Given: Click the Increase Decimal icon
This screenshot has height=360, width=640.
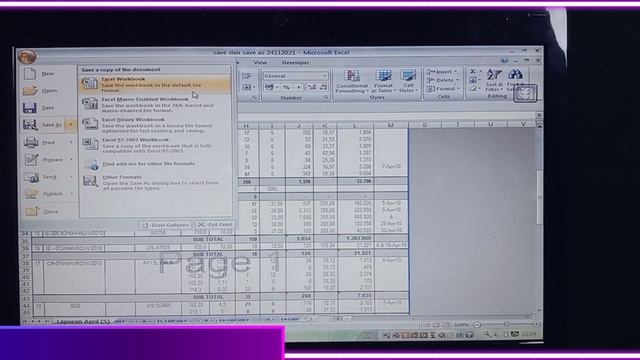Looking at the screenshot, I should 311,87.
